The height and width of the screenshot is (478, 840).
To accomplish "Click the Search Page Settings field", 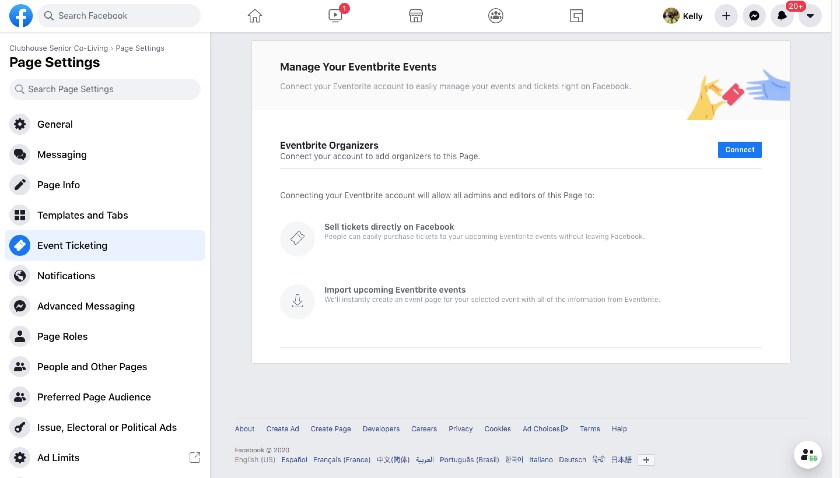I will click(105, 89).
